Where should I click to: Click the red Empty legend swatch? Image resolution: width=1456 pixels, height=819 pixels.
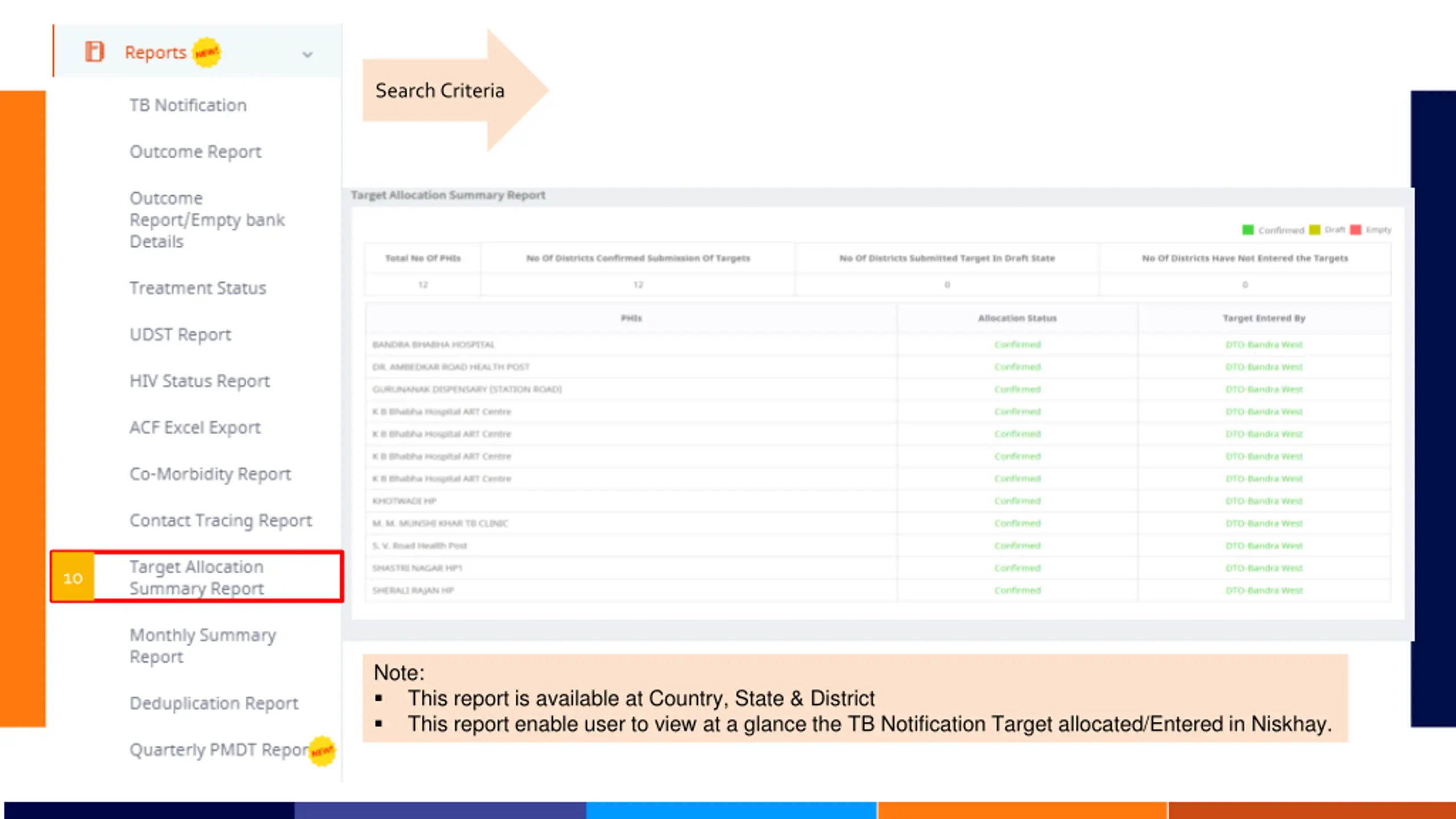1355,230
